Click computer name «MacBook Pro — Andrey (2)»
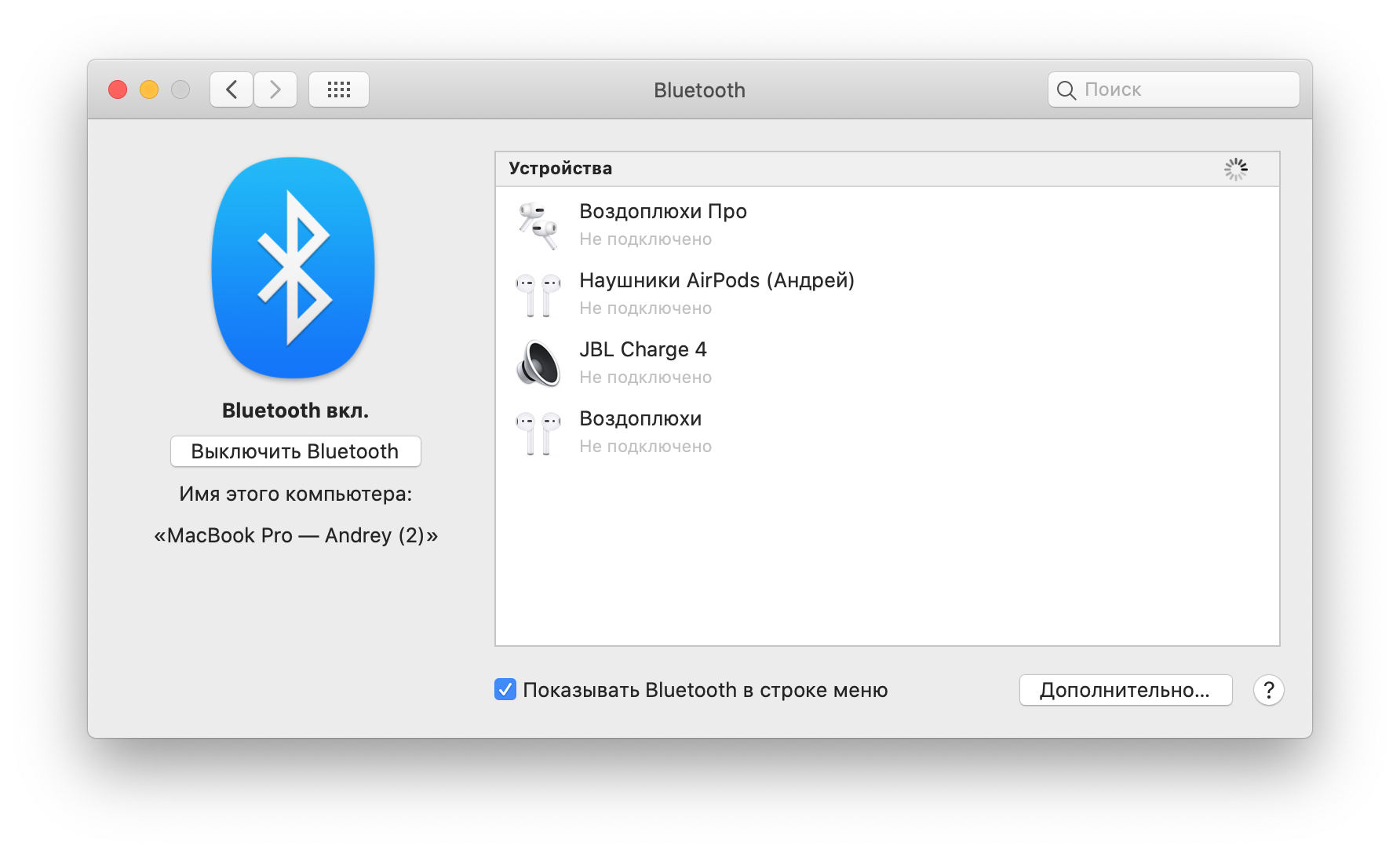Screen dimensions: 1400x854 (x=296, y=535)
